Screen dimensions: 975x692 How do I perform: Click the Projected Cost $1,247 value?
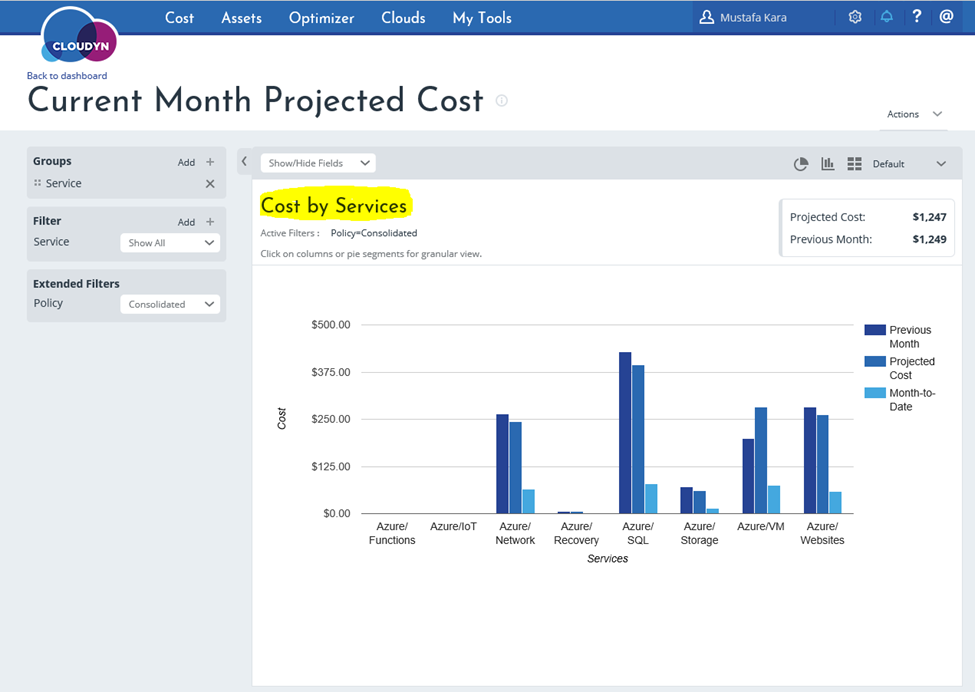(x=929, y=217)
